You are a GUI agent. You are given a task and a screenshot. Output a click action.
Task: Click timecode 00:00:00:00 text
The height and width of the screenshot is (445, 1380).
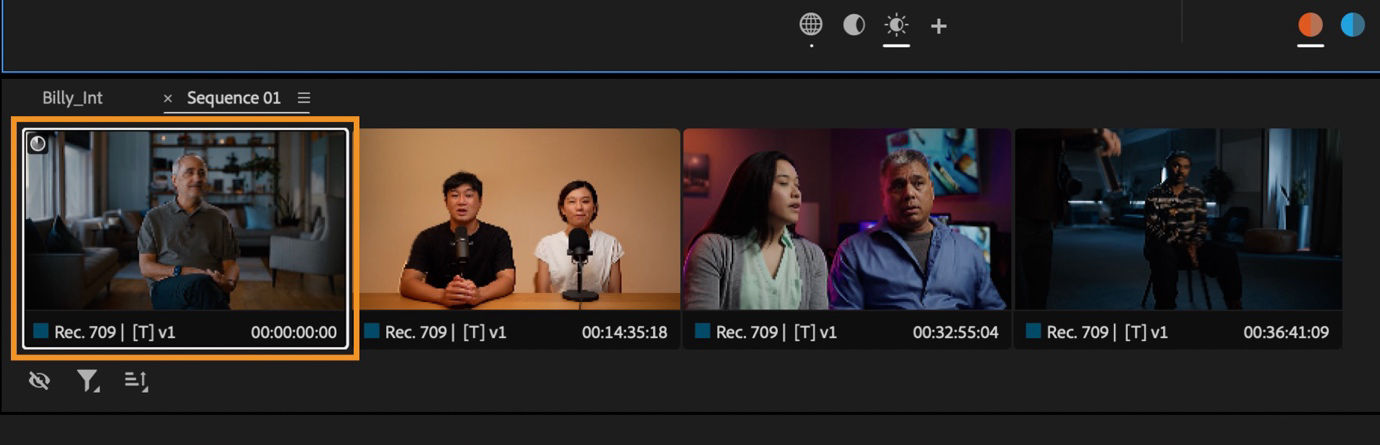tap(294, 332)
